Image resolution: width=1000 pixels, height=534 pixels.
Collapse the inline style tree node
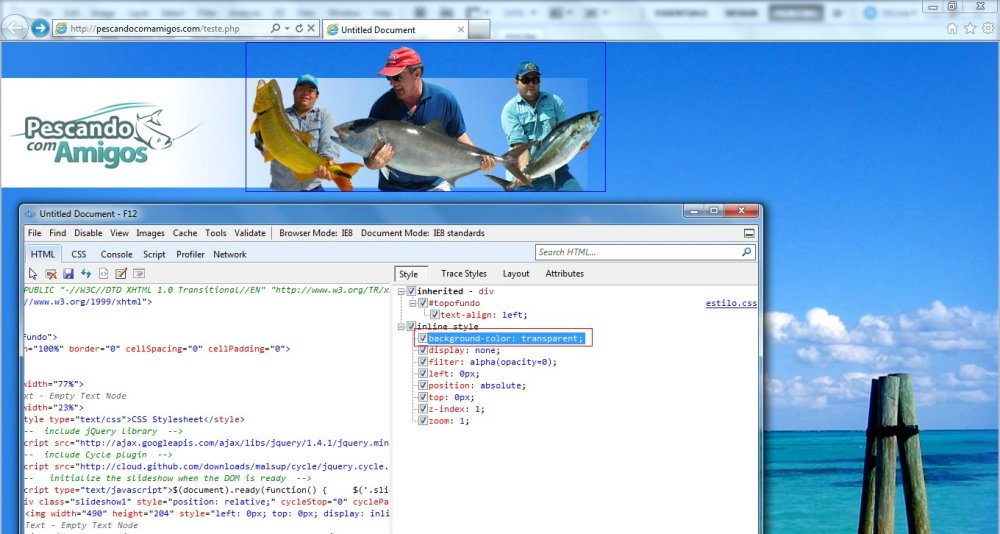pos(400,326)
